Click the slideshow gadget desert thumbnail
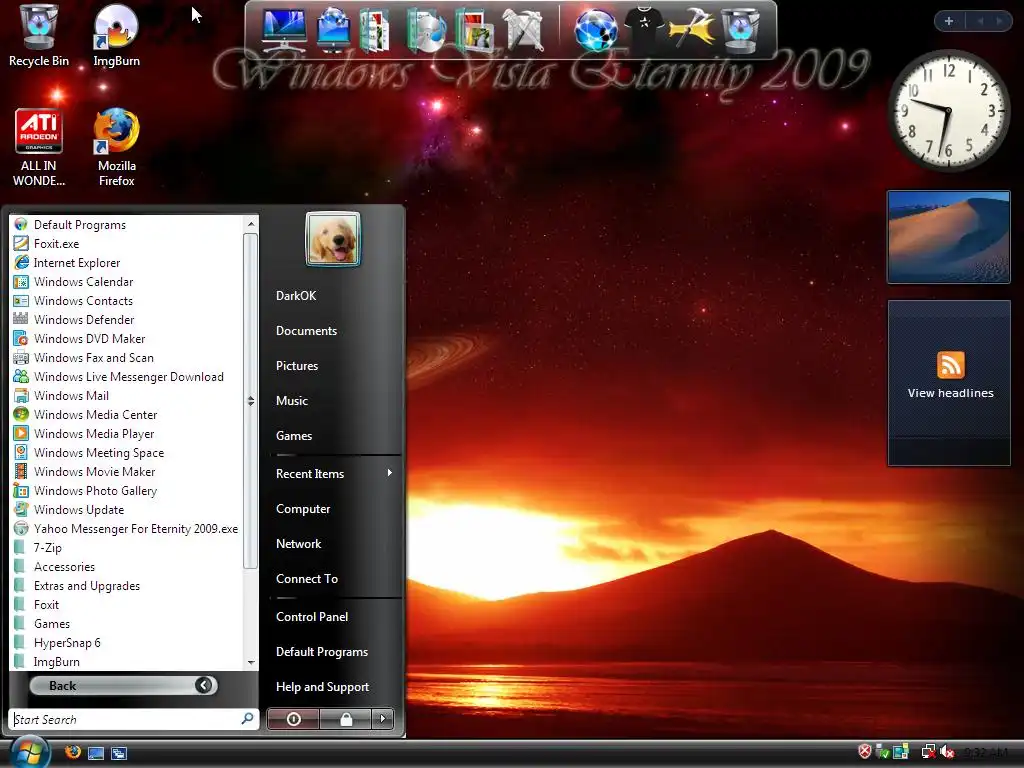This screenshot has height=768, width=1024. 948,236
